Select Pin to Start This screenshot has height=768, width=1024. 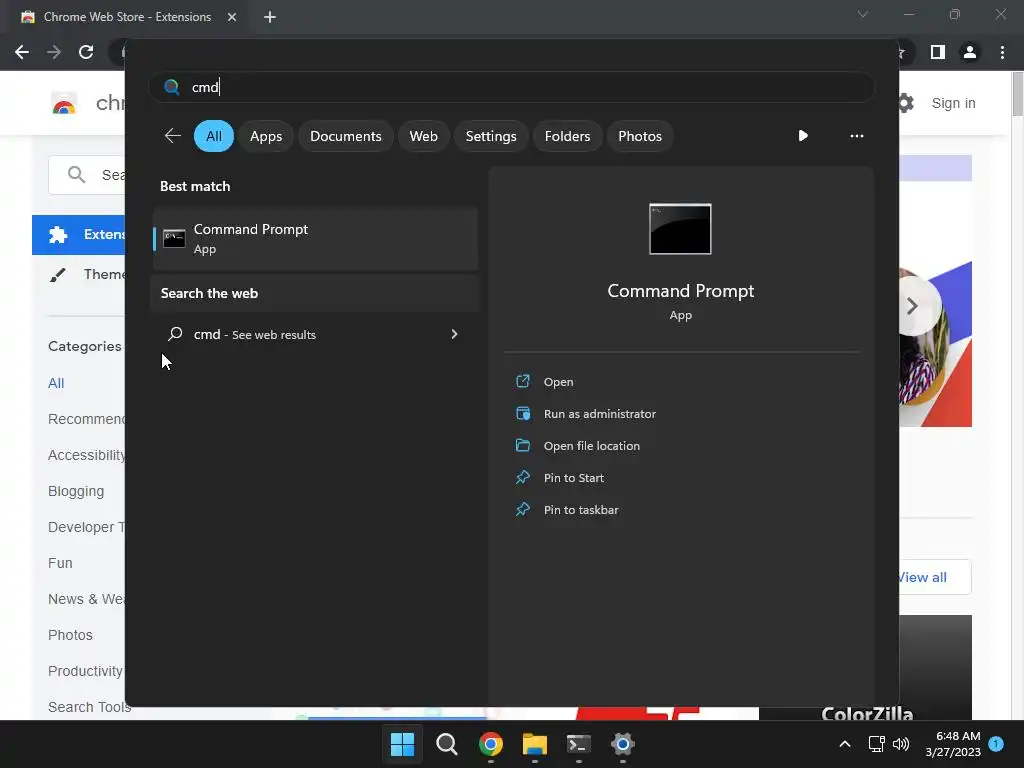pyautogui.click(x=573, y=478)
